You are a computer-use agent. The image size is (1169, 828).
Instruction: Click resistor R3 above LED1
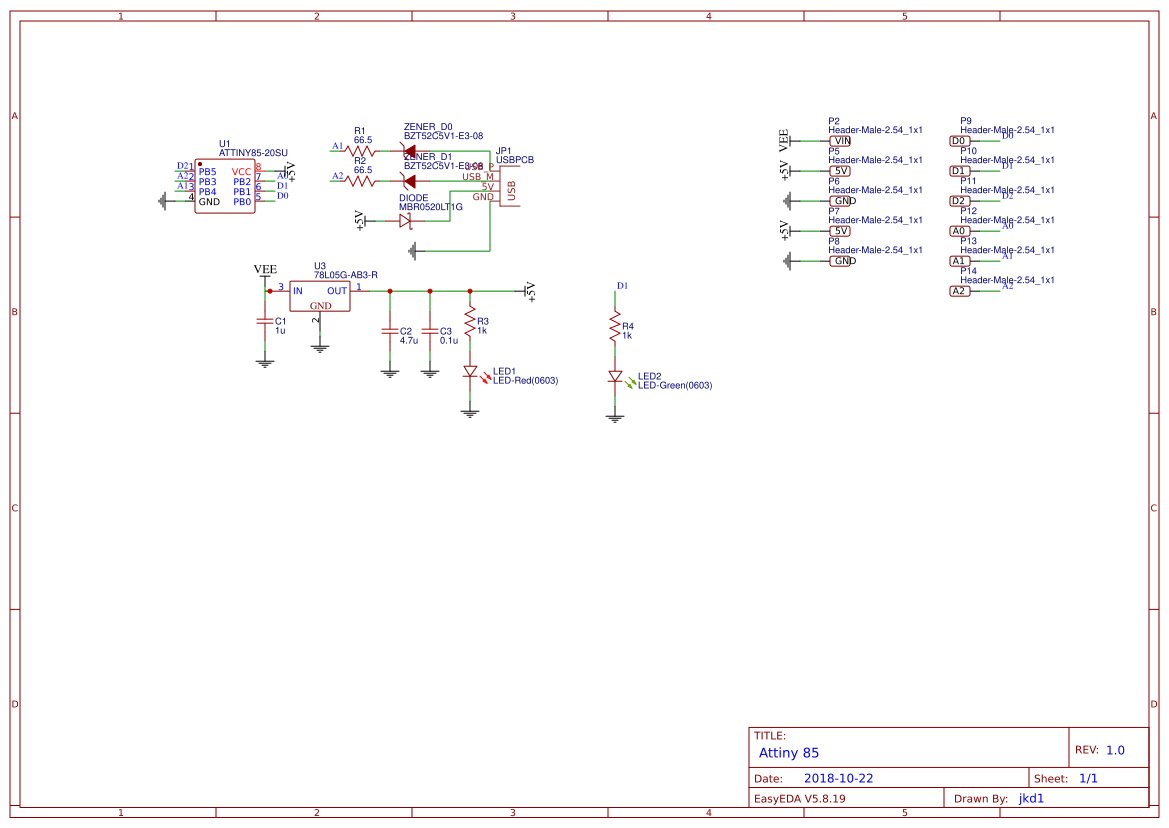pyautogui.click(x=470, y=322)
